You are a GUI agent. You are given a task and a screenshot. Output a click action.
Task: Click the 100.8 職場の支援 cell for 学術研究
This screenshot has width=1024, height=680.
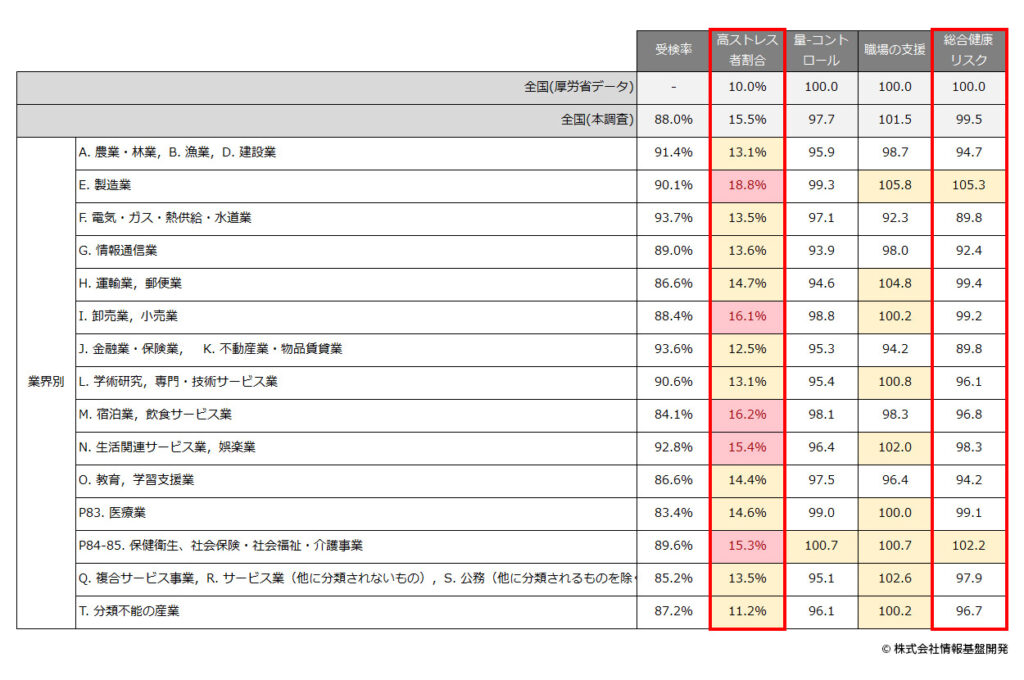point(895,382)
